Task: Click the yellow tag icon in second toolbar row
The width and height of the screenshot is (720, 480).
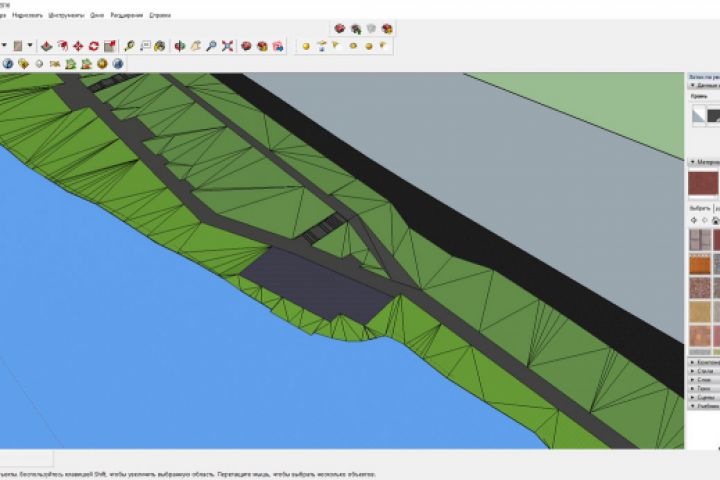Action: tap(23, 64)
